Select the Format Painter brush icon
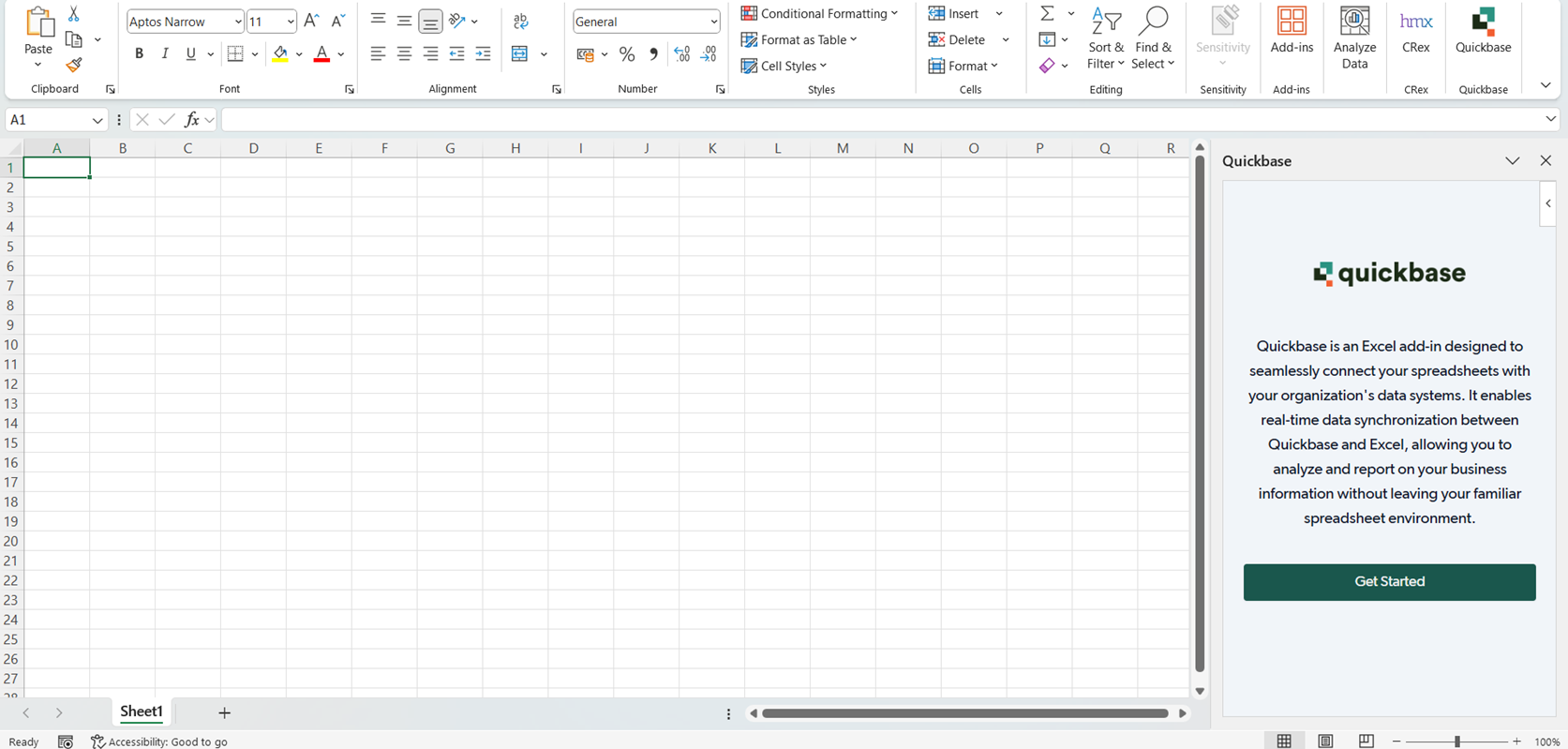This screenshot has width=1568, height=749. click(x=74, y=66)
